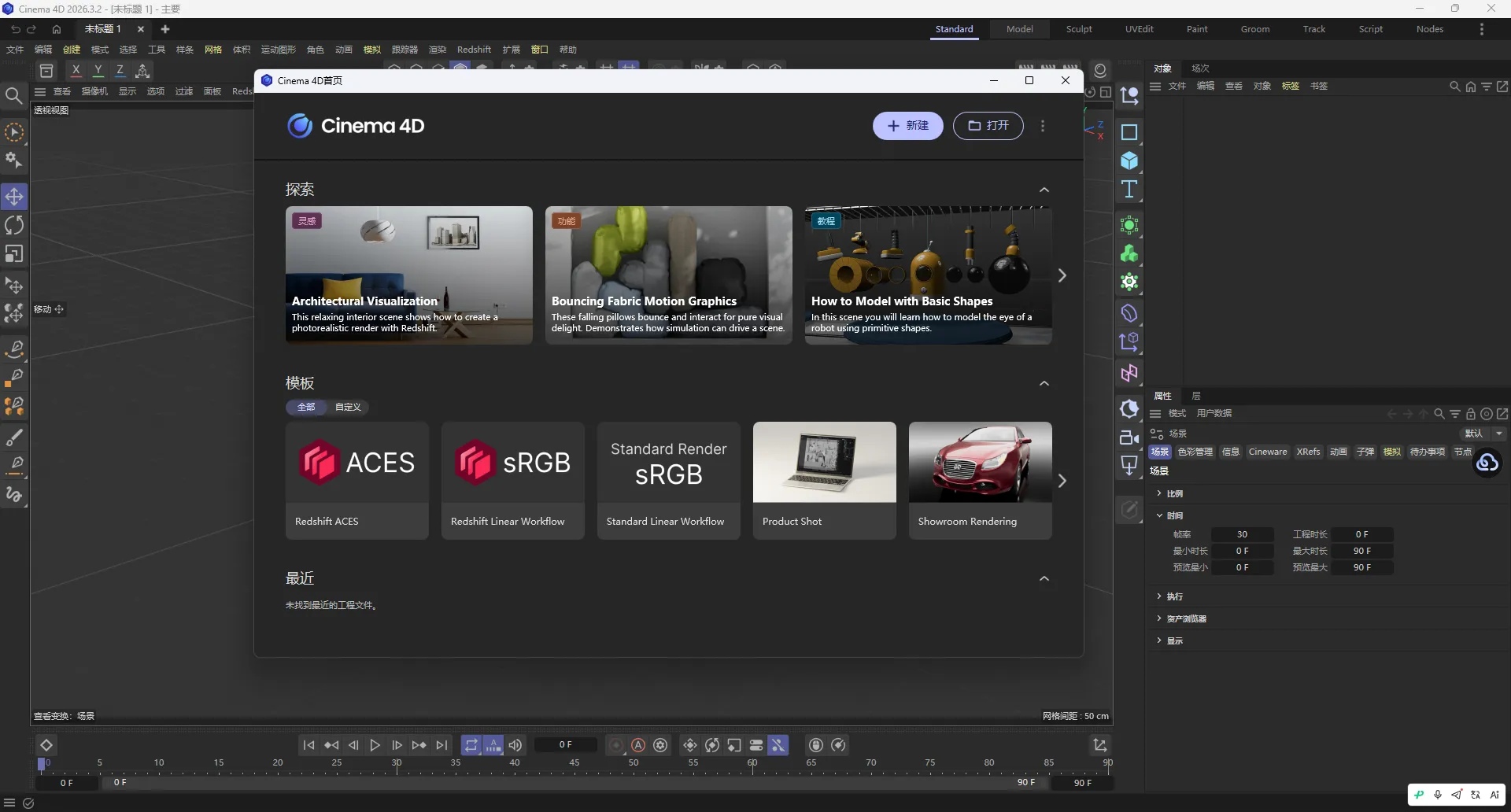Click the rectangle spline icon in right palette

tap(1129, 132)
